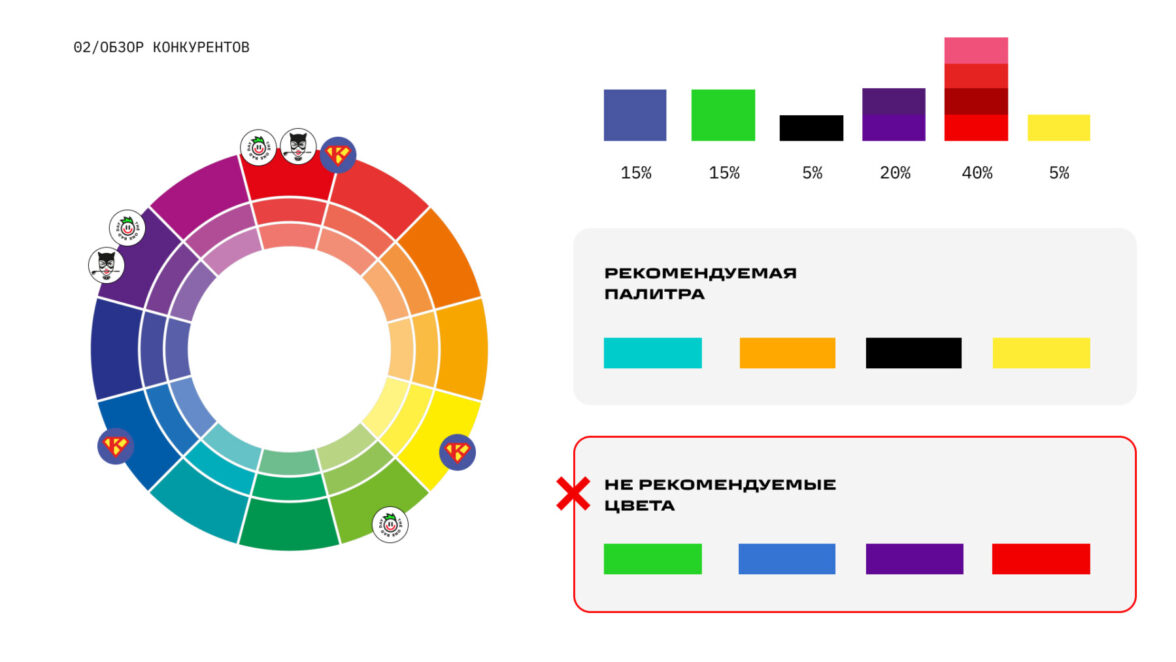Pick the cyan swatch in the recommended palette
This screenshot has height=662, width=1176.
click(652, 353)
